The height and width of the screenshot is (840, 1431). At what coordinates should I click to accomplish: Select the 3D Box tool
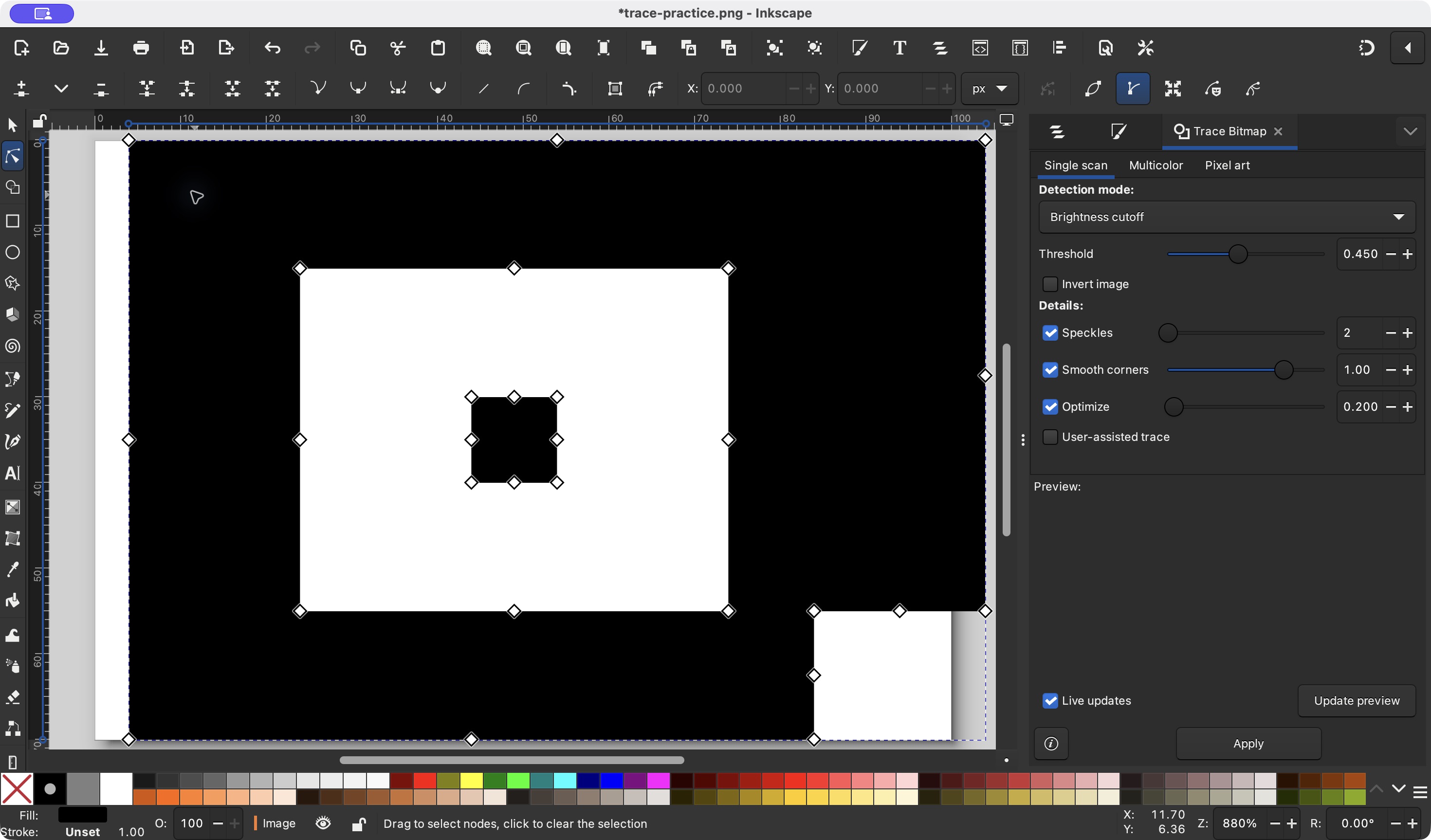tap(13, 315)
